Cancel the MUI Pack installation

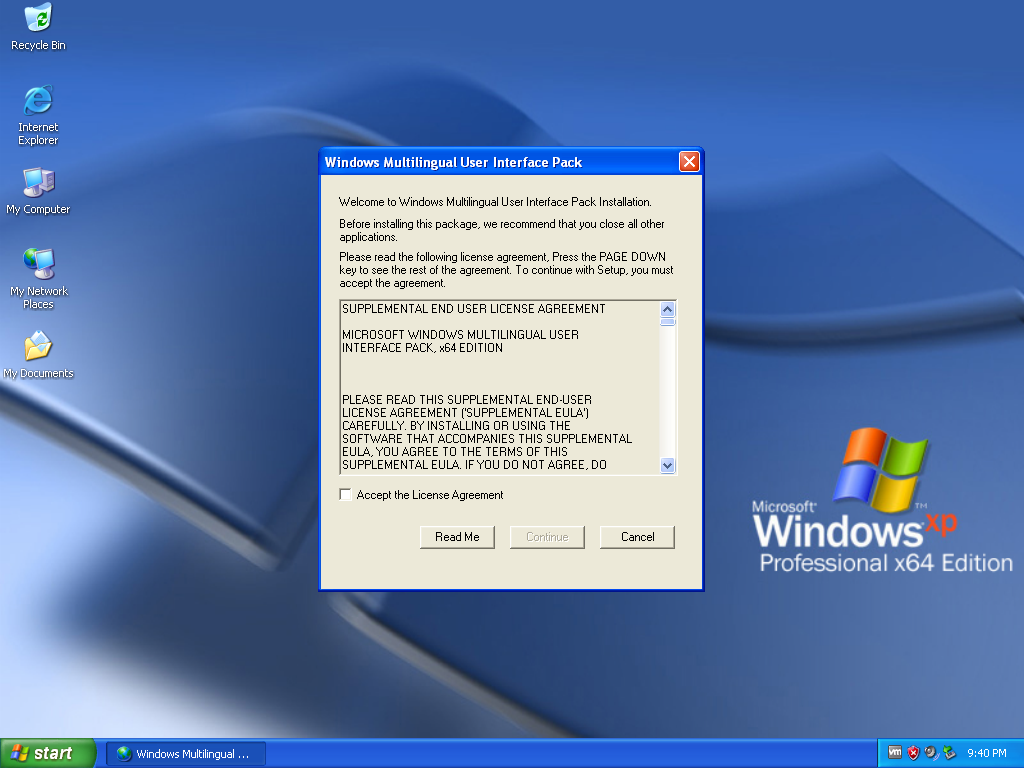pos(637,537)
